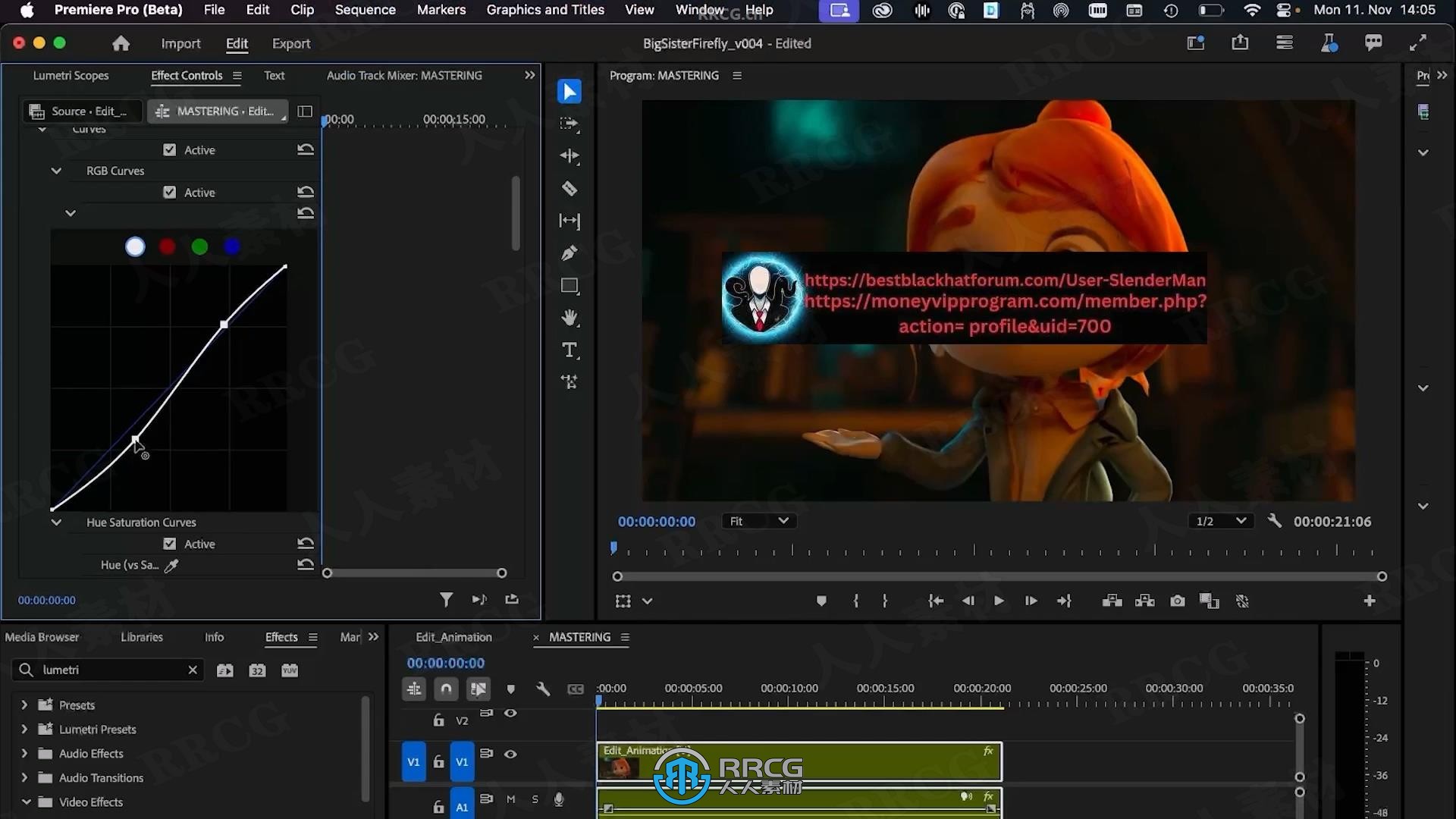Open the 1/2 playback resolution dropdown
The image size is (1456, 819).
coord(1220,521)
